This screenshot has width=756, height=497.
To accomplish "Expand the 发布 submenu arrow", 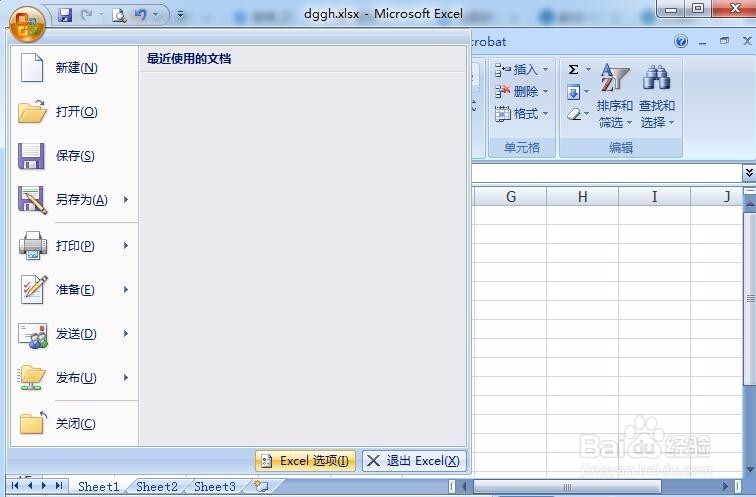I will 126,377.
